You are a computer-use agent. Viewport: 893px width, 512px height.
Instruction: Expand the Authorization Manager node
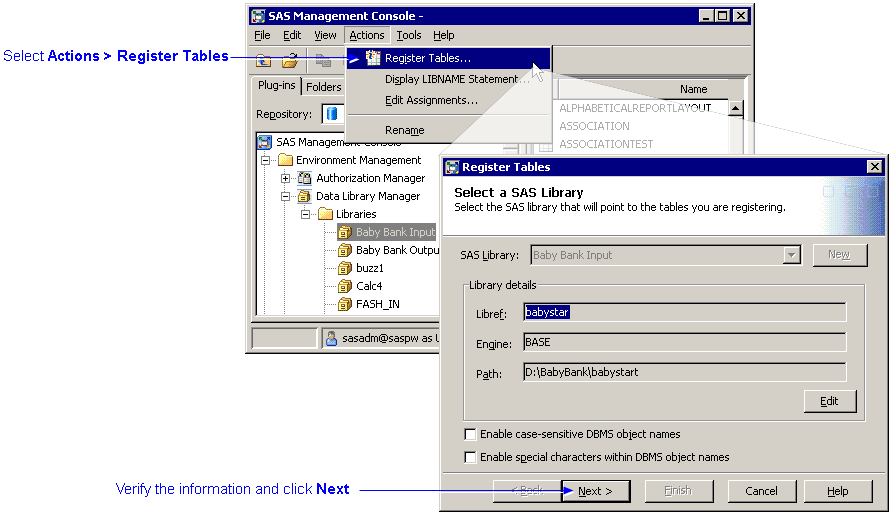[x=286, y=178]
